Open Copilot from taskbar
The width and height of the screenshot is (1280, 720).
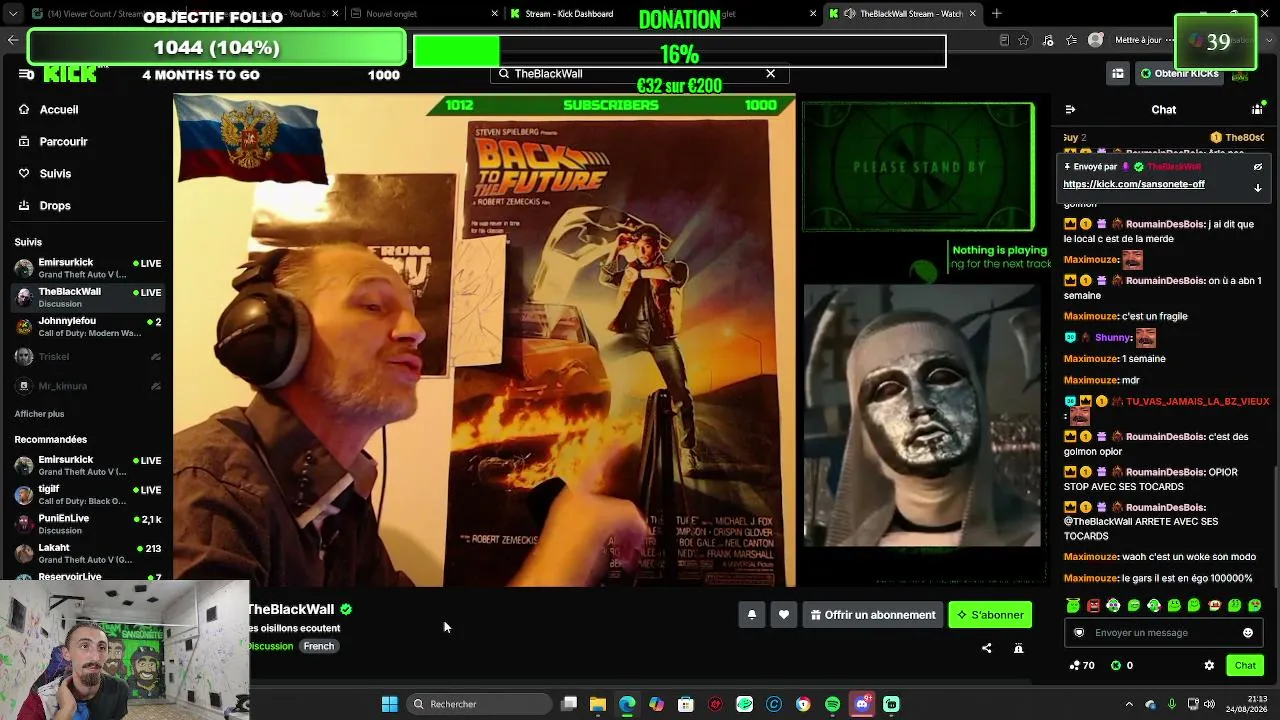656,704
